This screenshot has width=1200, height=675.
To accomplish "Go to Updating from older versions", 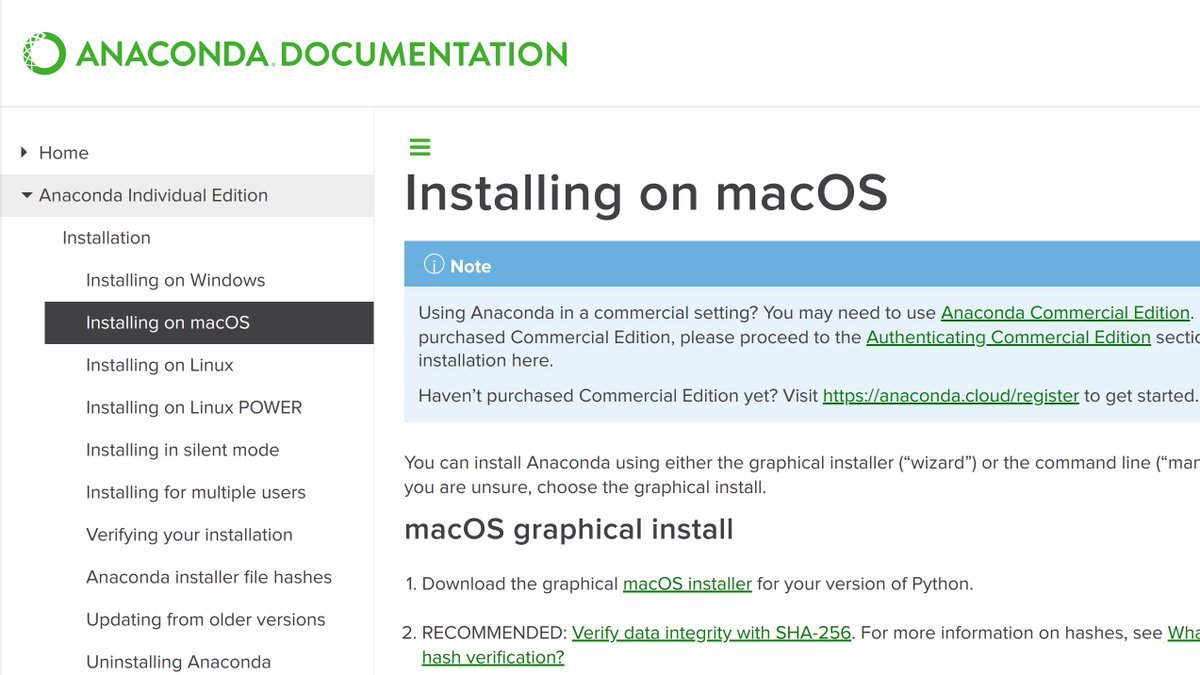I will point(206,619).
